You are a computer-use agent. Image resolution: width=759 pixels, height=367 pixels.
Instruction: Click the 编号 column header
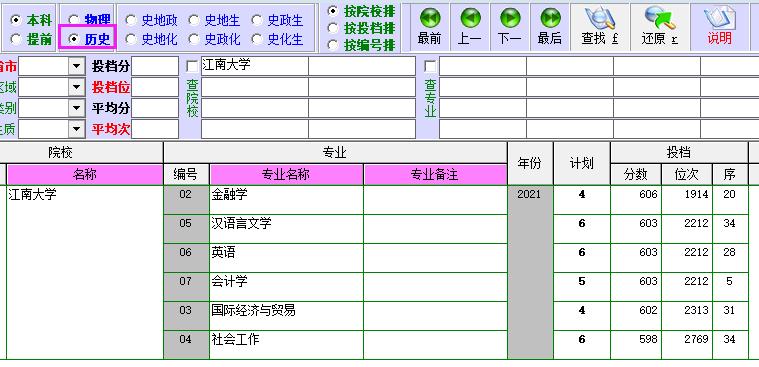(x=186, y=175)
